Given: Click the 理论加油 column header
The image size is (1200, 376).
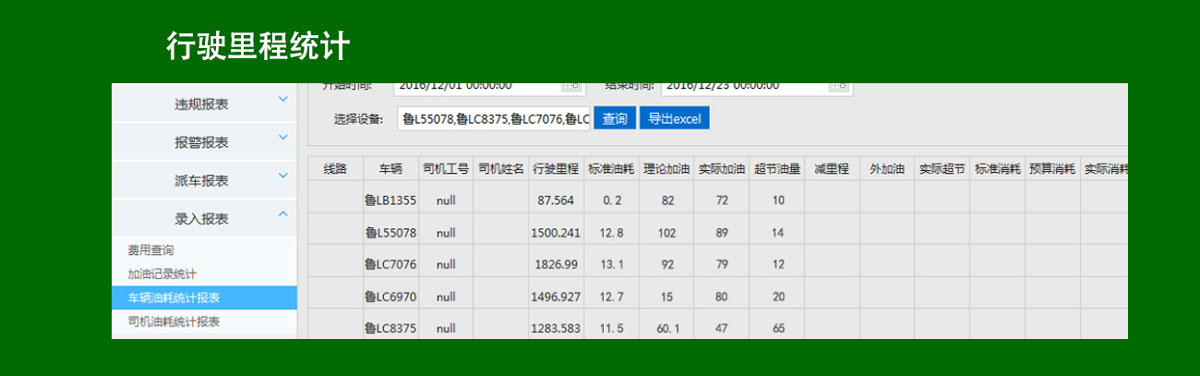Looking at the screenshot, I should coord(666,169).
